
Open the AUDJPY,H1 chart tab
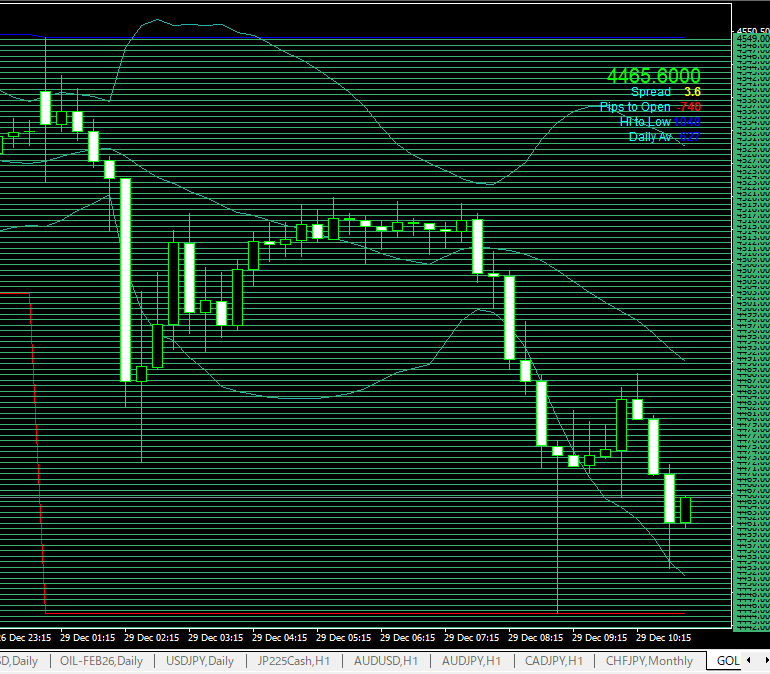(x=471, y=661)
